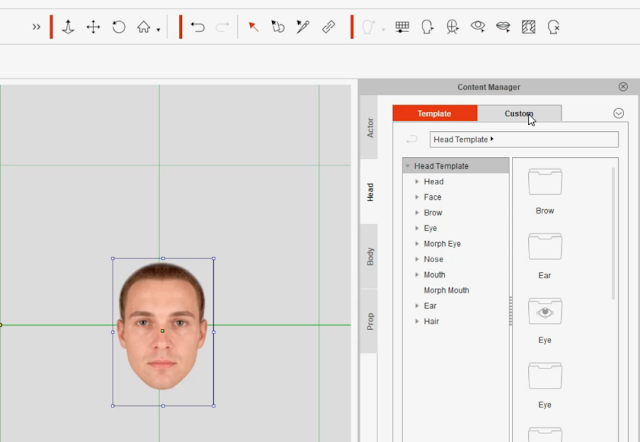Open the Body side tab
Screen dimensions: 640x442
369,256
